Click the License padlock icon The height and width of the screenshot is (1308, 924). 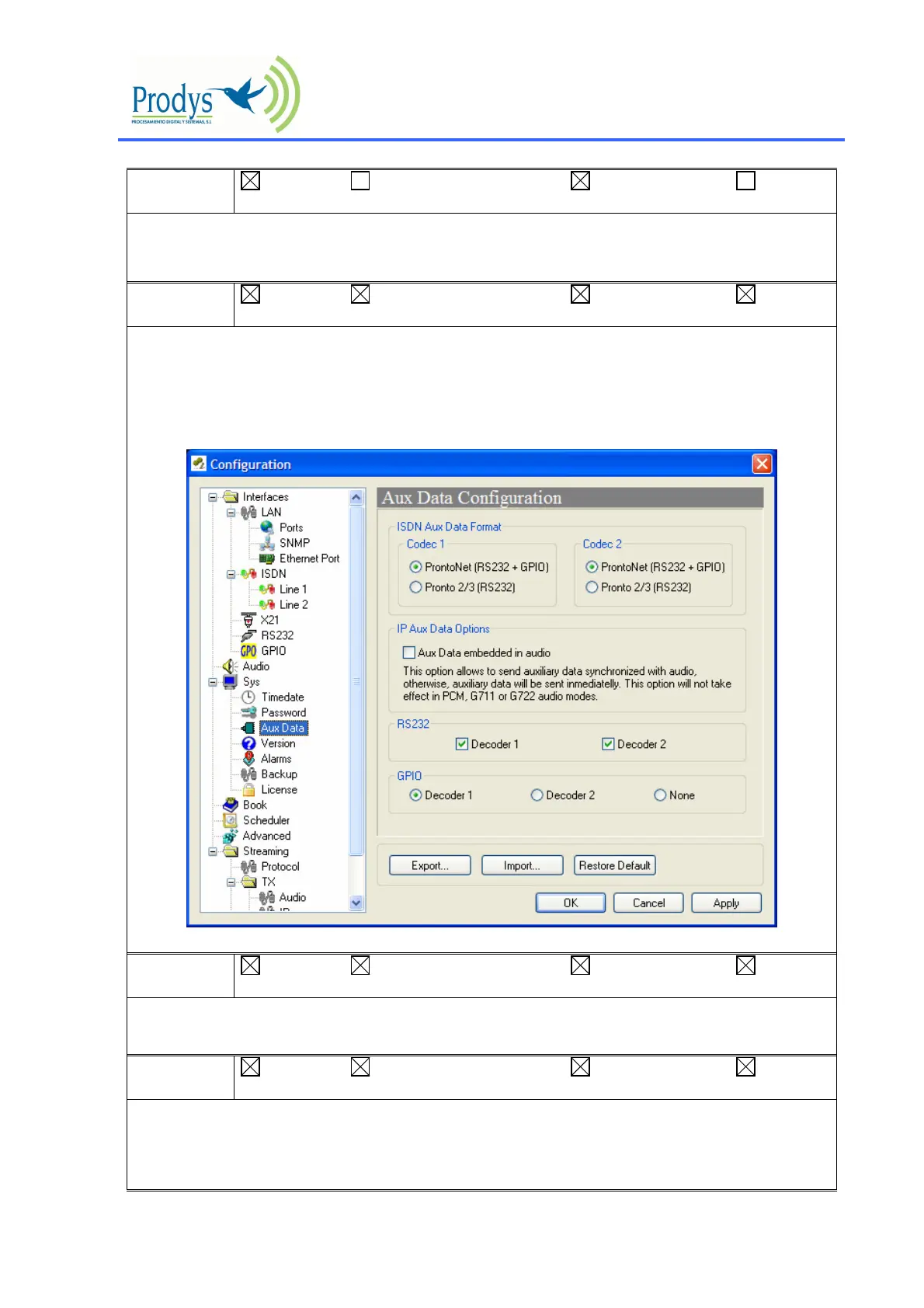(248, 790)
